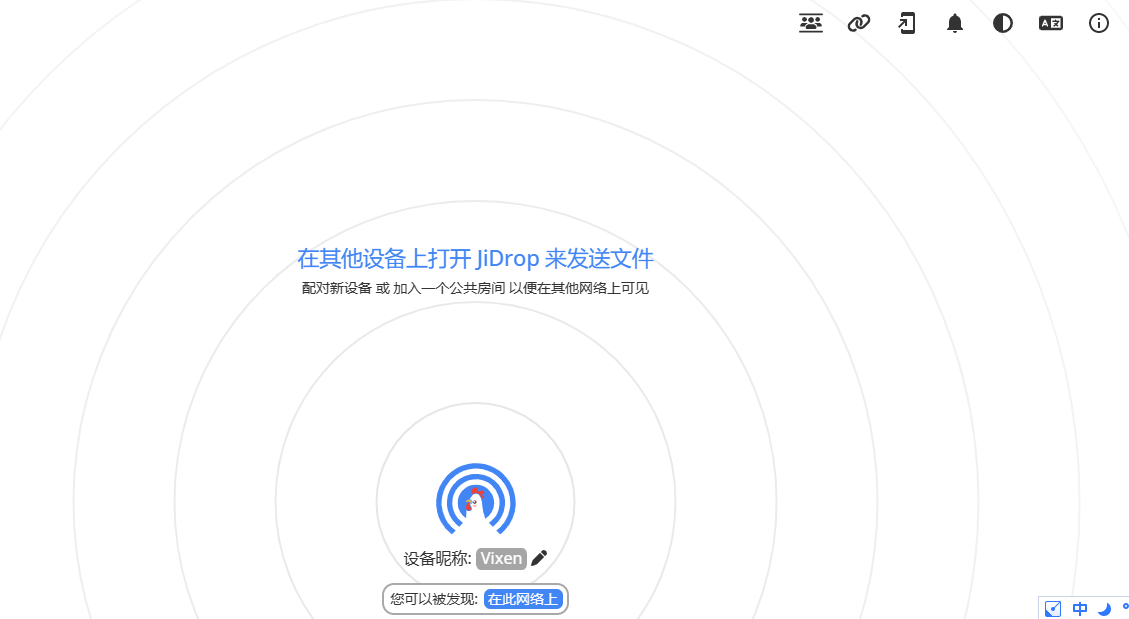Click the open-on-device phone icon

click(906, 23)
